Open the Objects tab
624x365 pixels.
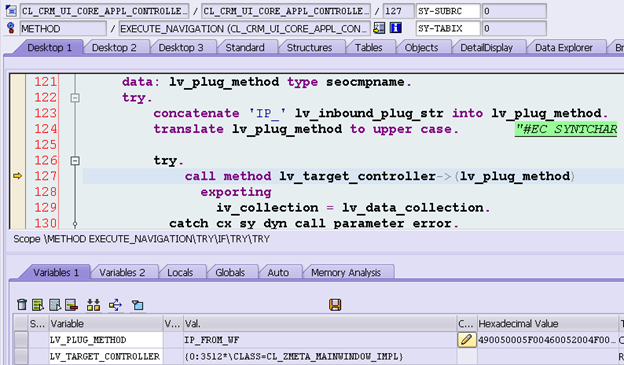(421, 48)
